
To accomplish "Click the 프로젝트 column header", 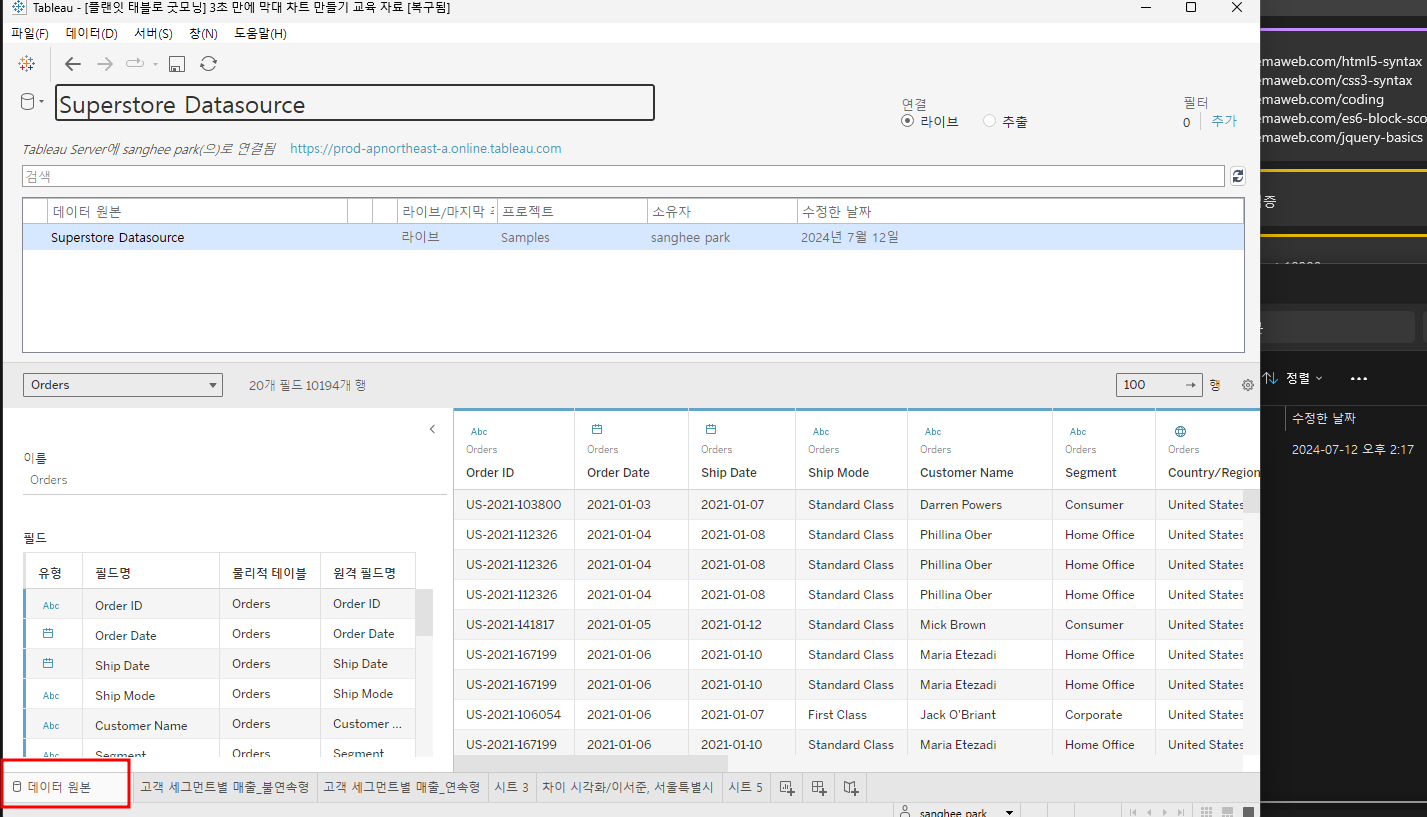I will coord(572,211).
